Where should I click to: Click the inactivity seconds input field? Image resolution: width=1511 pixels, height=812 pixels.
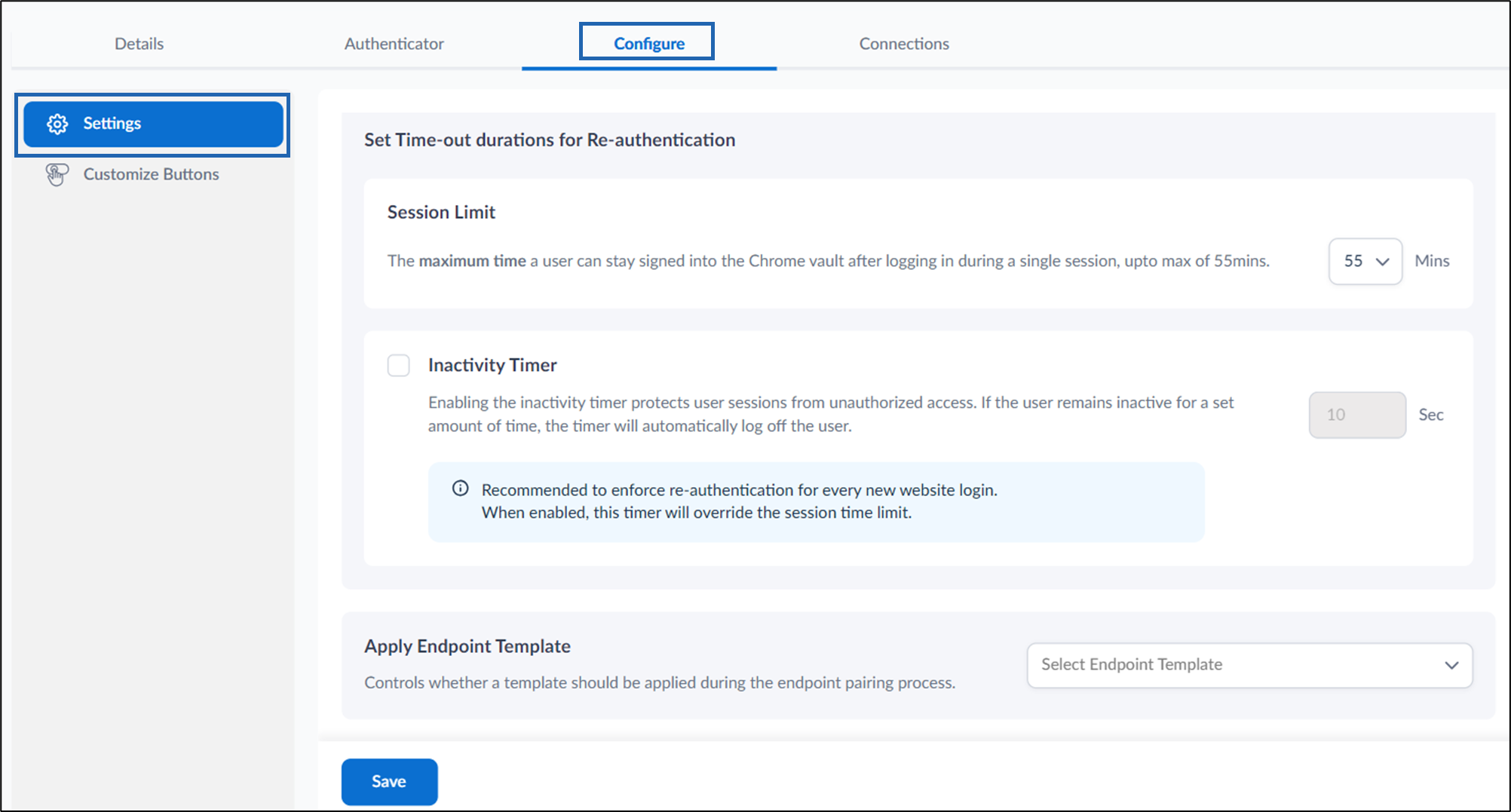pos(1357,415)
